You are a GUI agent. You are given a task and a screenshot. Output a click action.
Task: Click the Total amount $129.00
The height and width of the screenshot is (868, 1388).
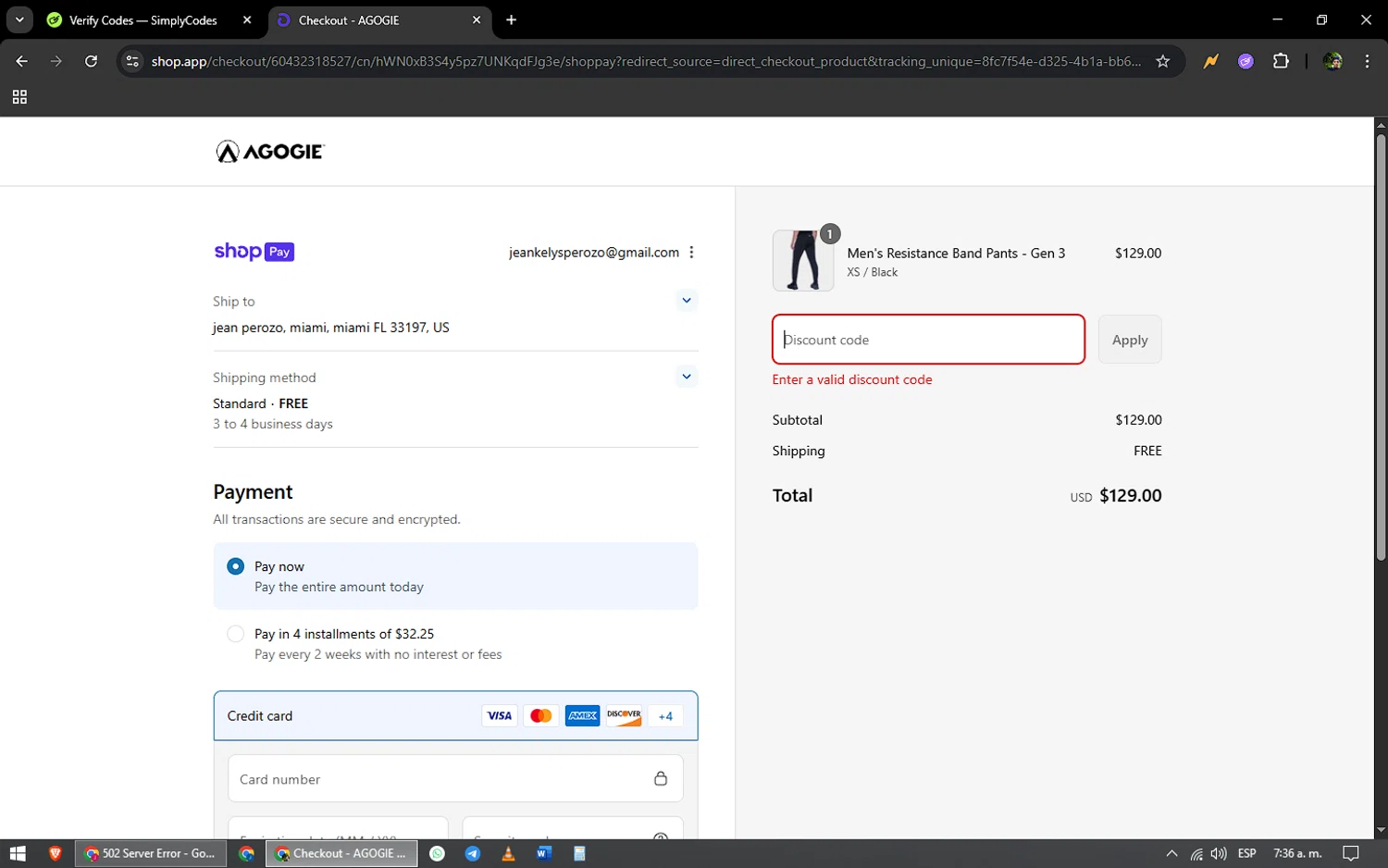coord(1130,496)
